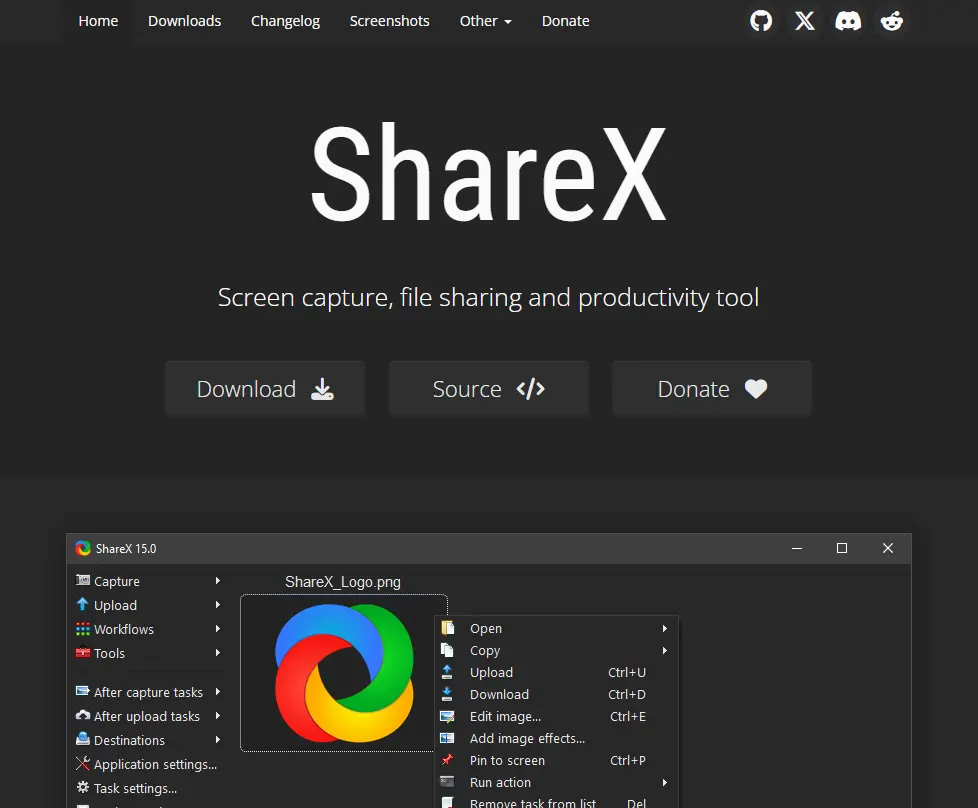Click the Ctrl+U shortcut label
The height and width of the screenshot is (808, 978).
(627, 672)
